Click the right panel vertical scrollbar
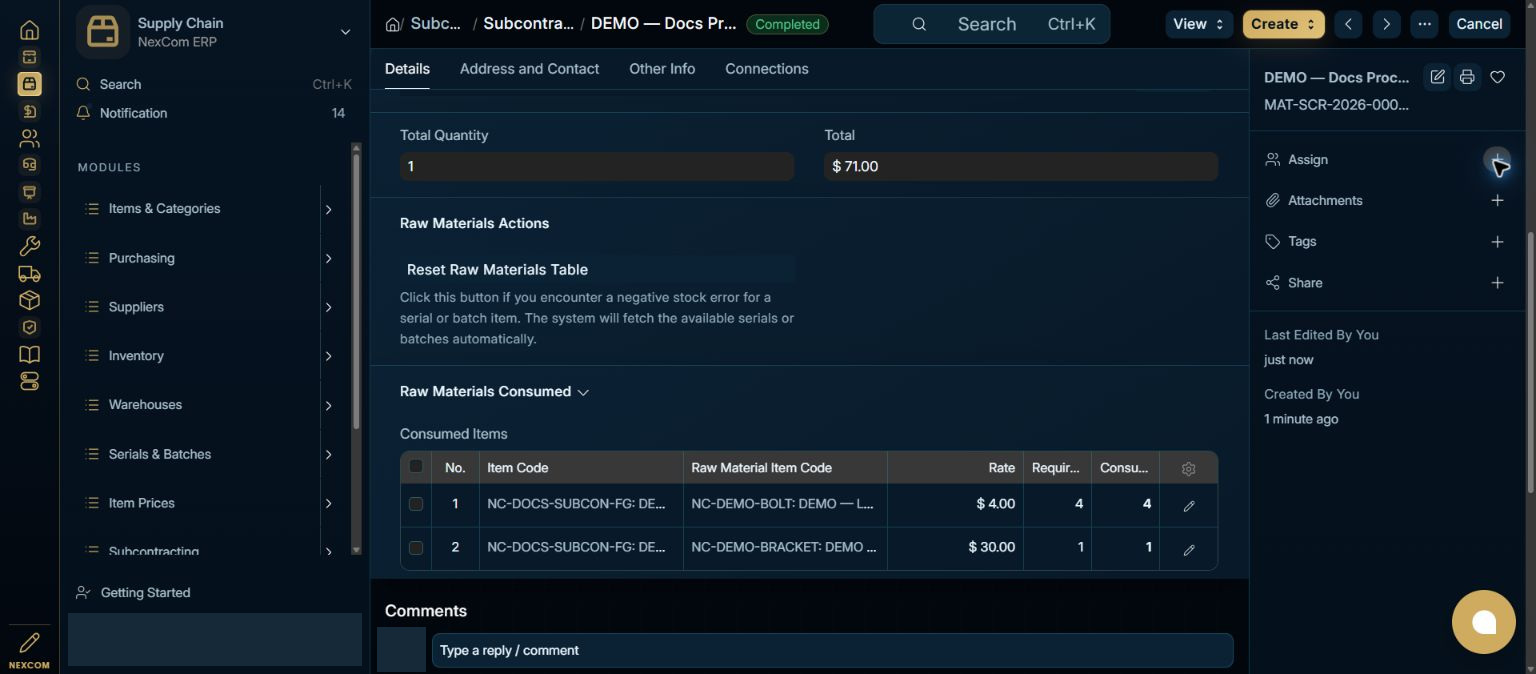This screenshot has width=1536, height=674. (x=1530, y=362)
